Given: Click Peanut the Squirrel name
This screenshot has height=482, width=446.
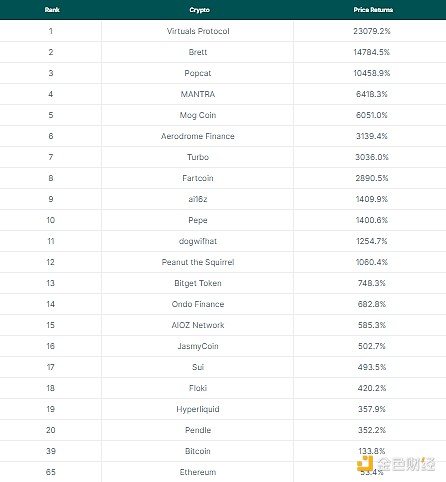Looking at the screenshot, I should 198,262.
